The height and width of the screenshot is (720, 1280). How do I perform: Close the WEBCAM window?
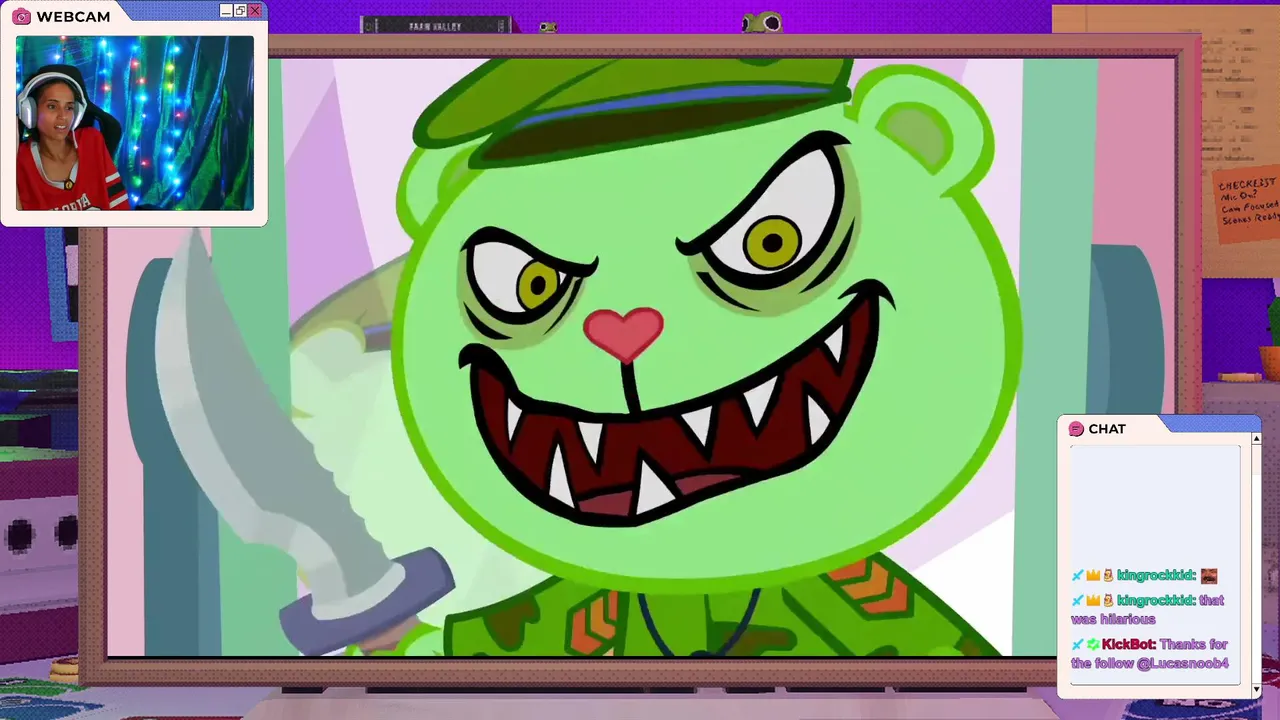coord(255,10)
